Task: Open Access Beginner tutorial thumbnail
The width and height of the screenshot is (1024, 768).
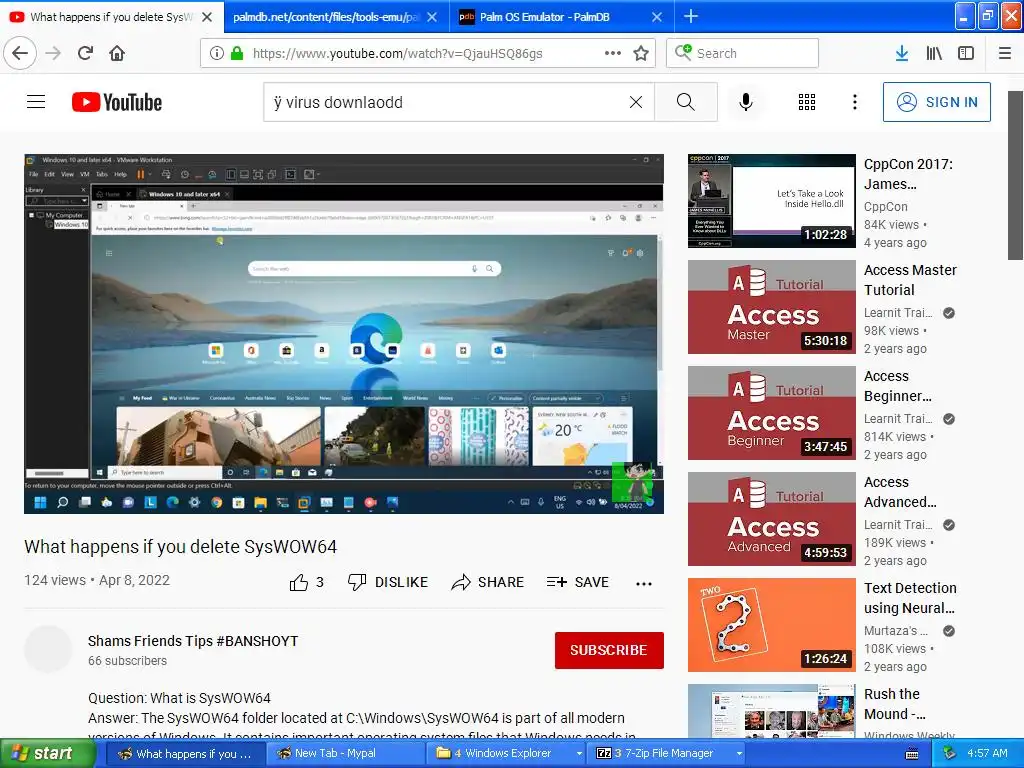Action: pyautogui.click(x=771, y=412)
